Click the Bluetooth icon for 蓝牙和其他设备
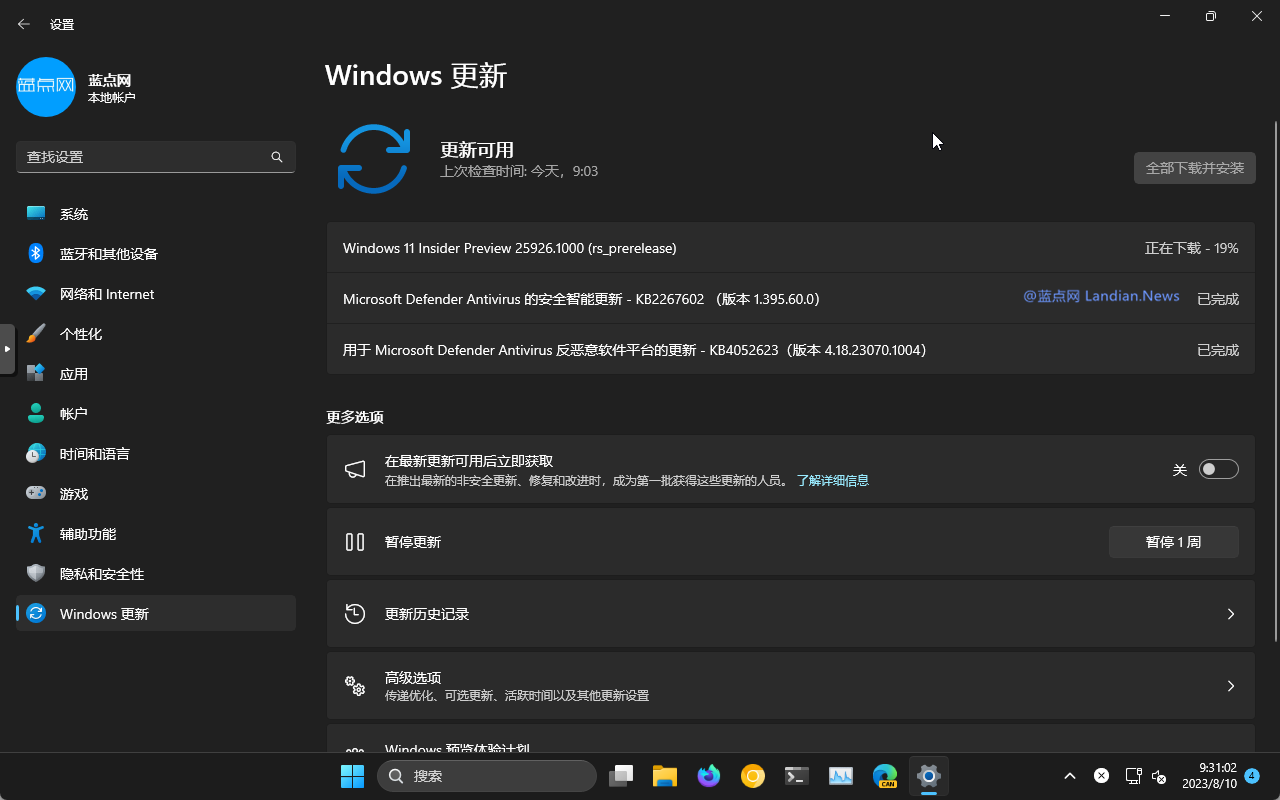The image size is (1280, 800). coord(36,254)
